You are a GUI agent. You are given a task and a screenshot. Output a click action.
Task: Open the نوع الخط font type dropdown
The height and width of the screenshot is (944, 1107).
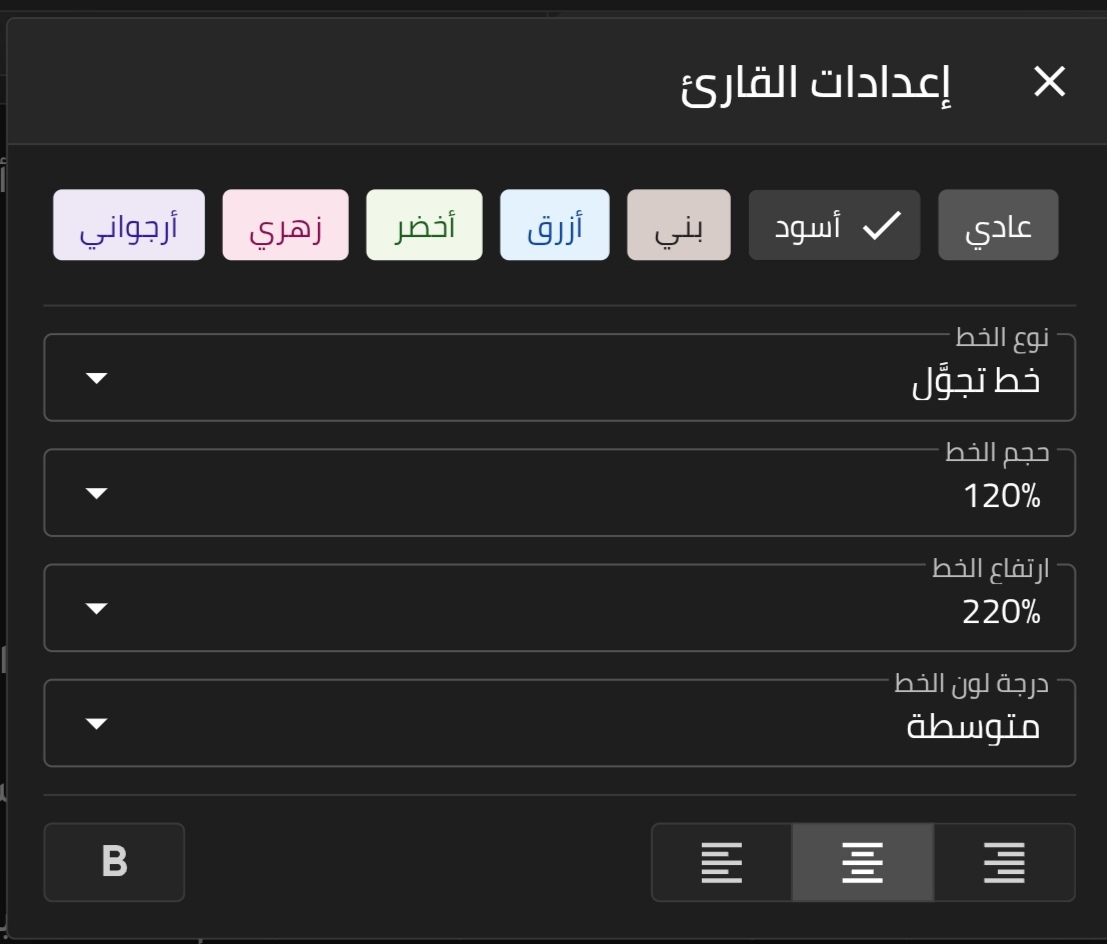point(560,379)
